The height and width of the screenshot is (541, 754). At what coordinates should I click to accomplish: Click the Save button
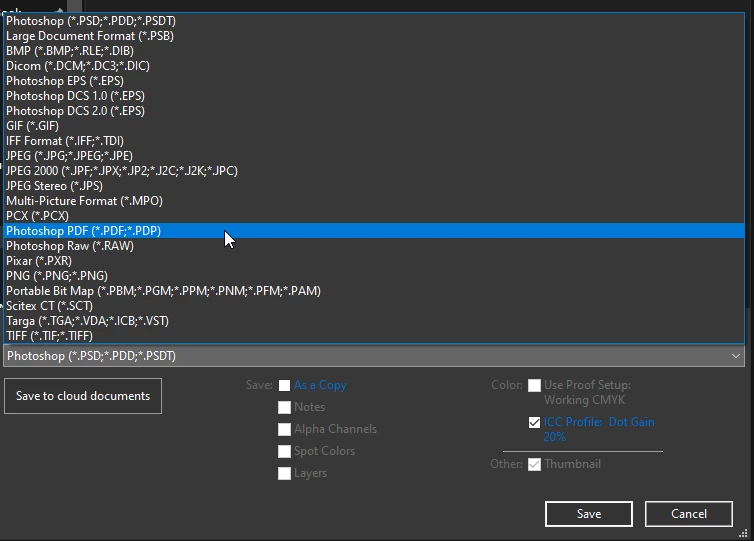(x=589, y=514)
